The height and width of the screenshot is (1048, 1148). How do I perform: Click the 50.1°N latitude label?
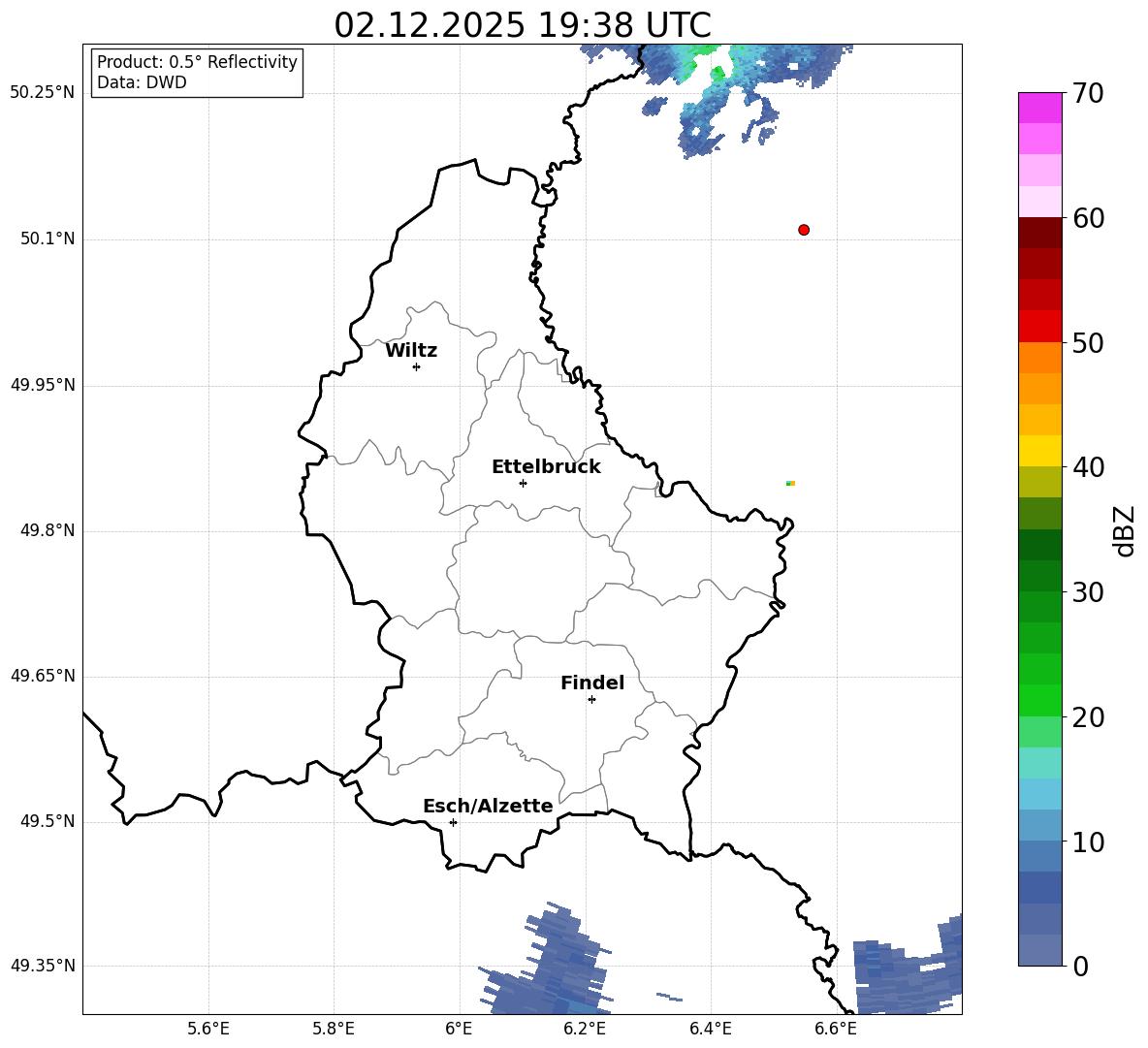[x=47, y=239]
